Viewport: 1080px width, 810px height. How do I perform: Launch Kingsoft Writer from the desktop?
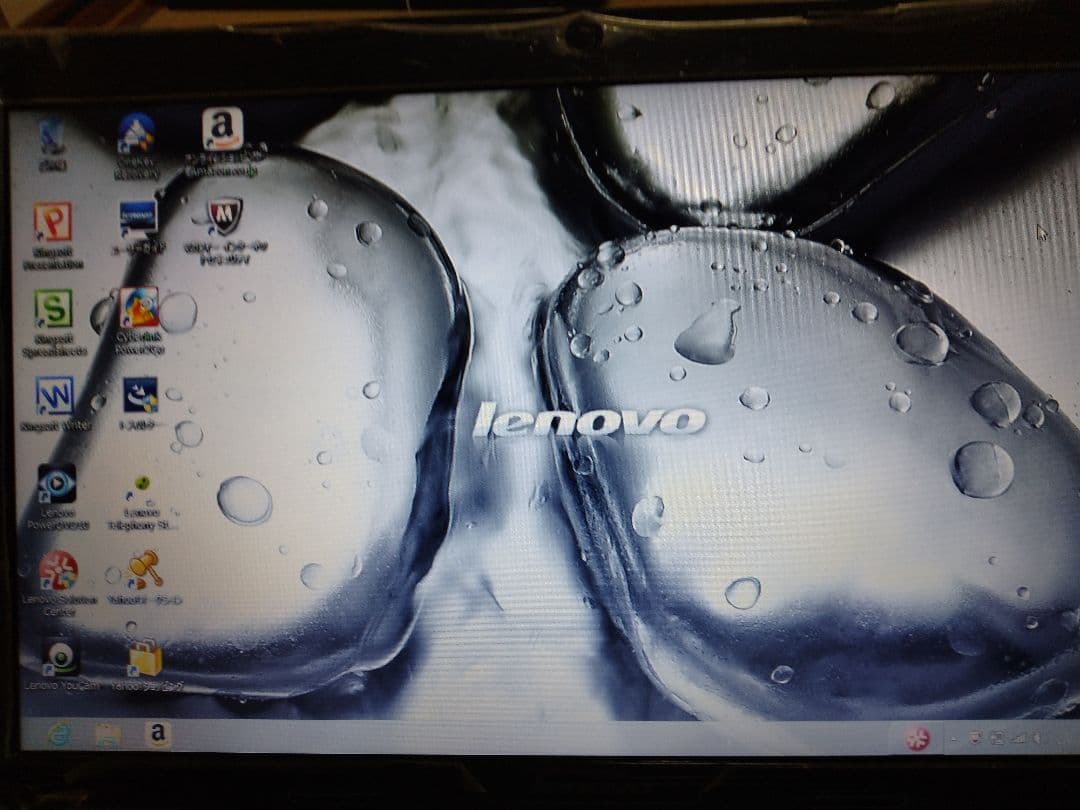[x=55, y=404]
